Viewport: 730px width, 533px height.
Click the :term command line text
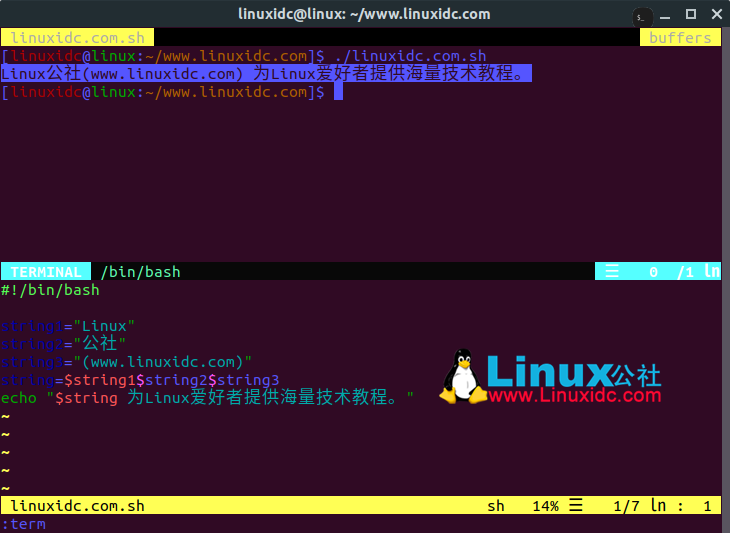24,524
